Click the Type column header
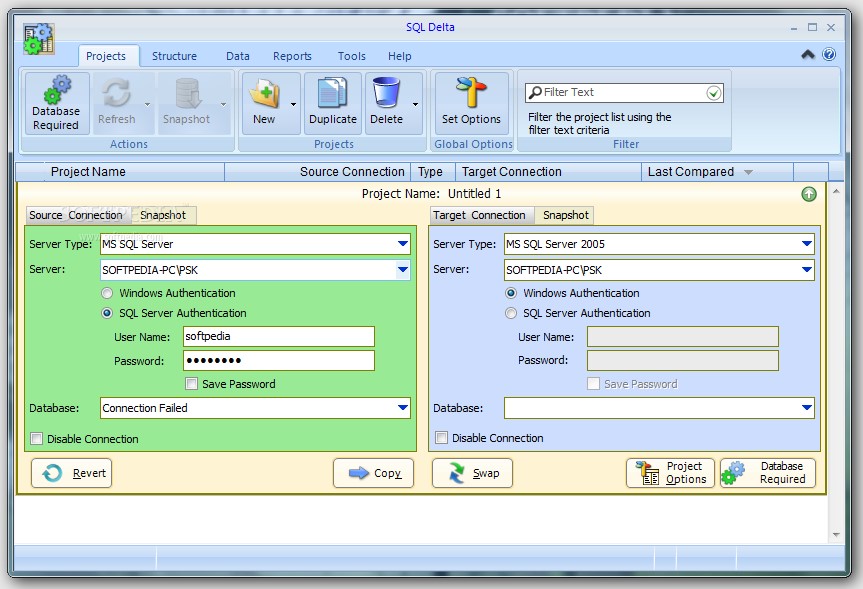This screenshot has height=589, width=863. coord(433,172)
